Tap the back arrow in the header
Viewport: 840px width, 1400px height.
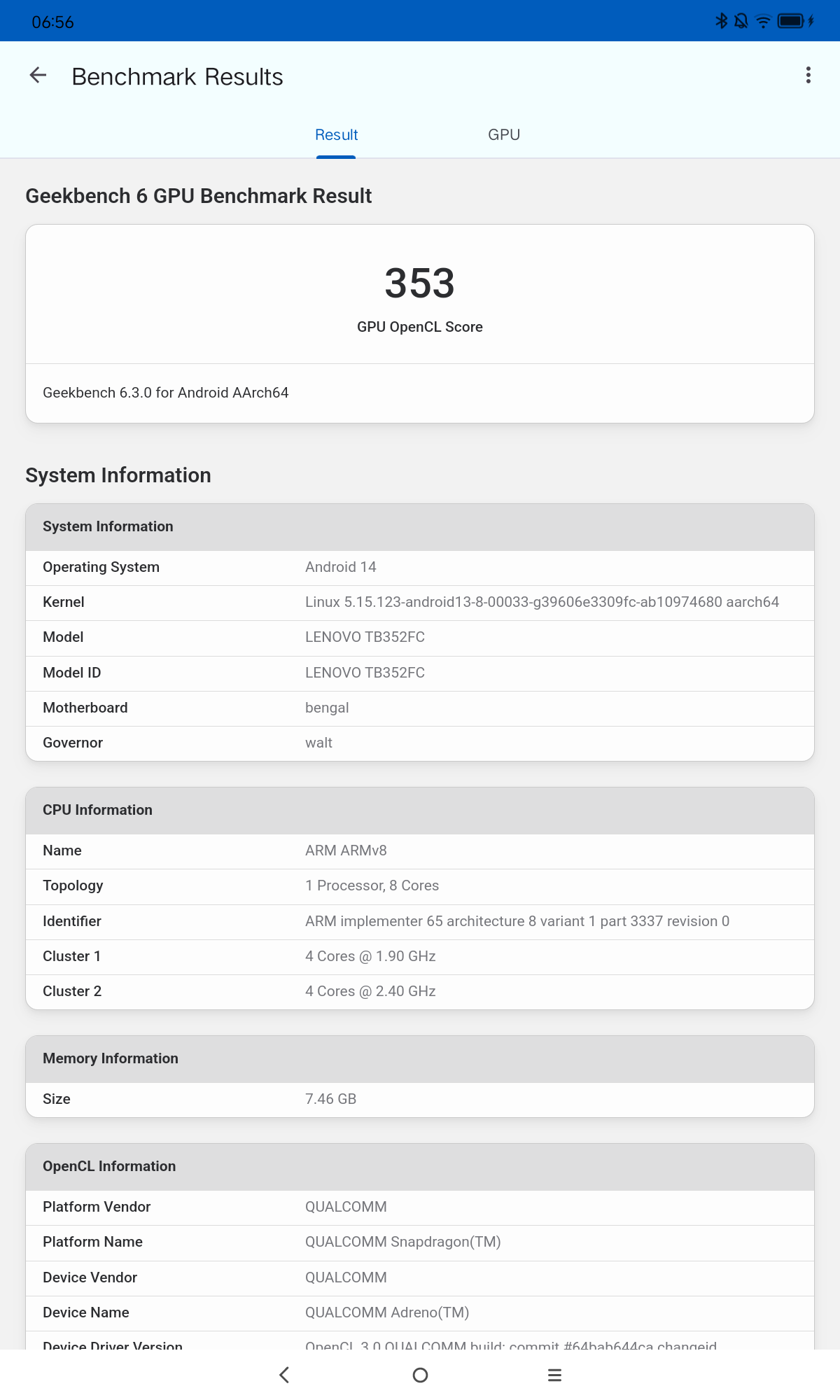click(x=38, y=76)
